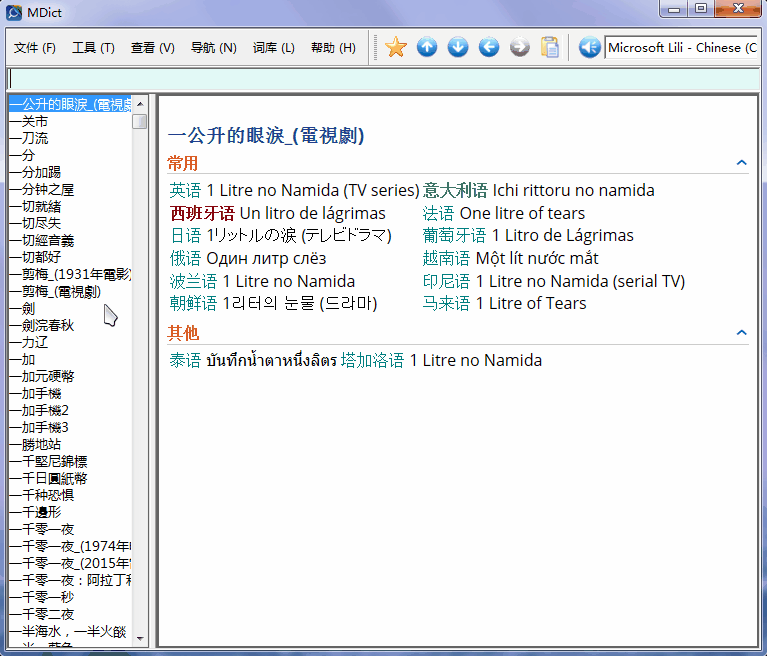Open the 工具 (T) menu
This screenshot has width=767, height=656.
click(93, 48)
